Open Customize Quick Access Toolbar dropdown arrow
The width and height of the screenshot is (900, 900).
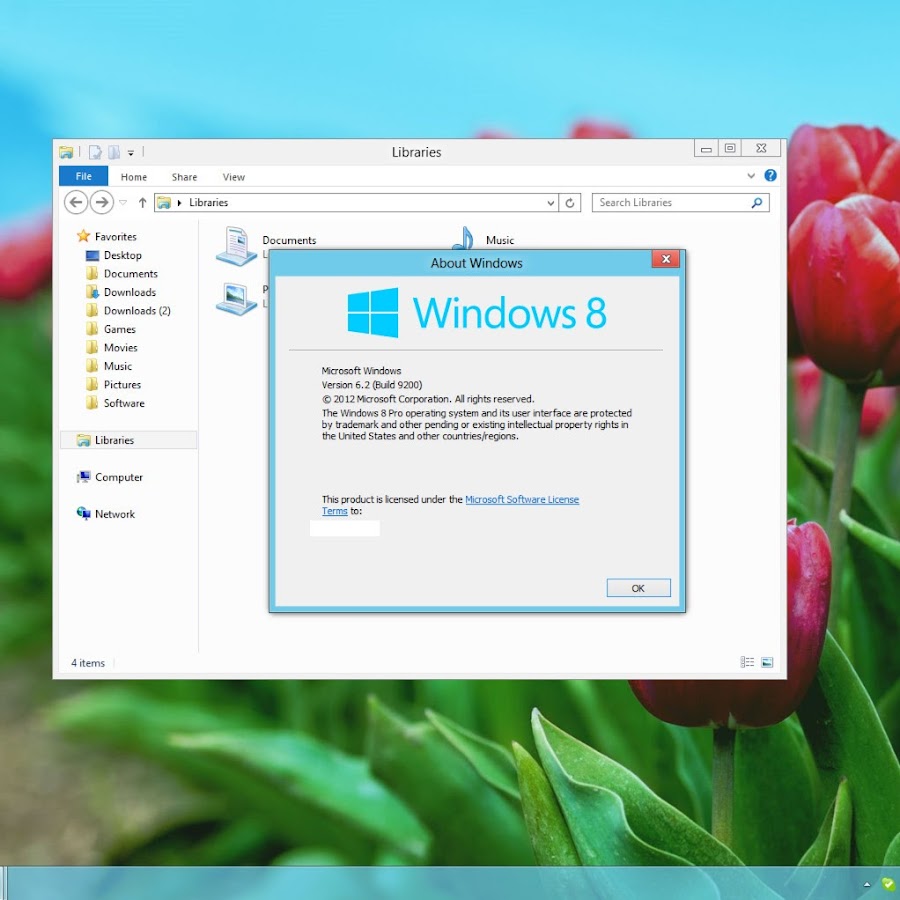click(x=131, y=153)
